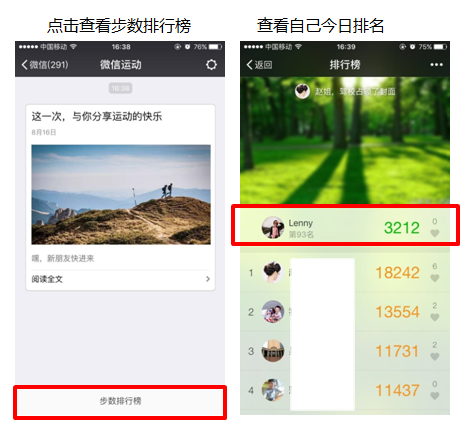Open WeRun settings gear icon
Screen dimensions: 471x434
click(211, 64)
